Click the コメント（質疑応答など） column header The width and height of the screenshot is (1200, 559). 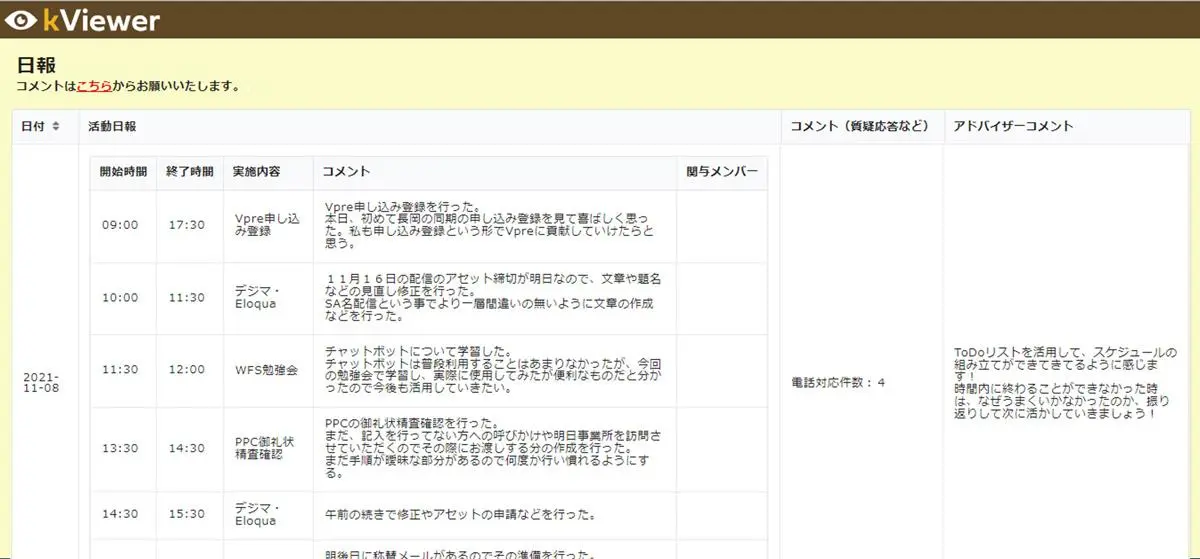click(859, 127)
